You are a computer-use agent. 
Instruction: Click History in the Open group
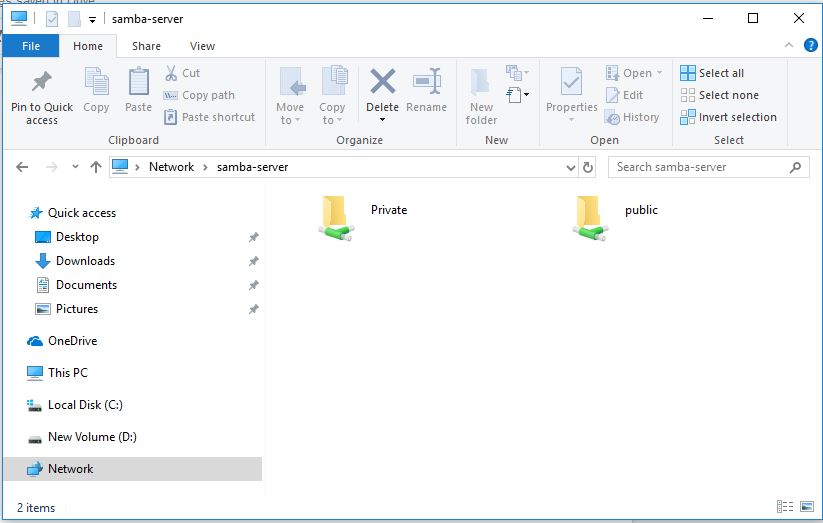[632, 117]
